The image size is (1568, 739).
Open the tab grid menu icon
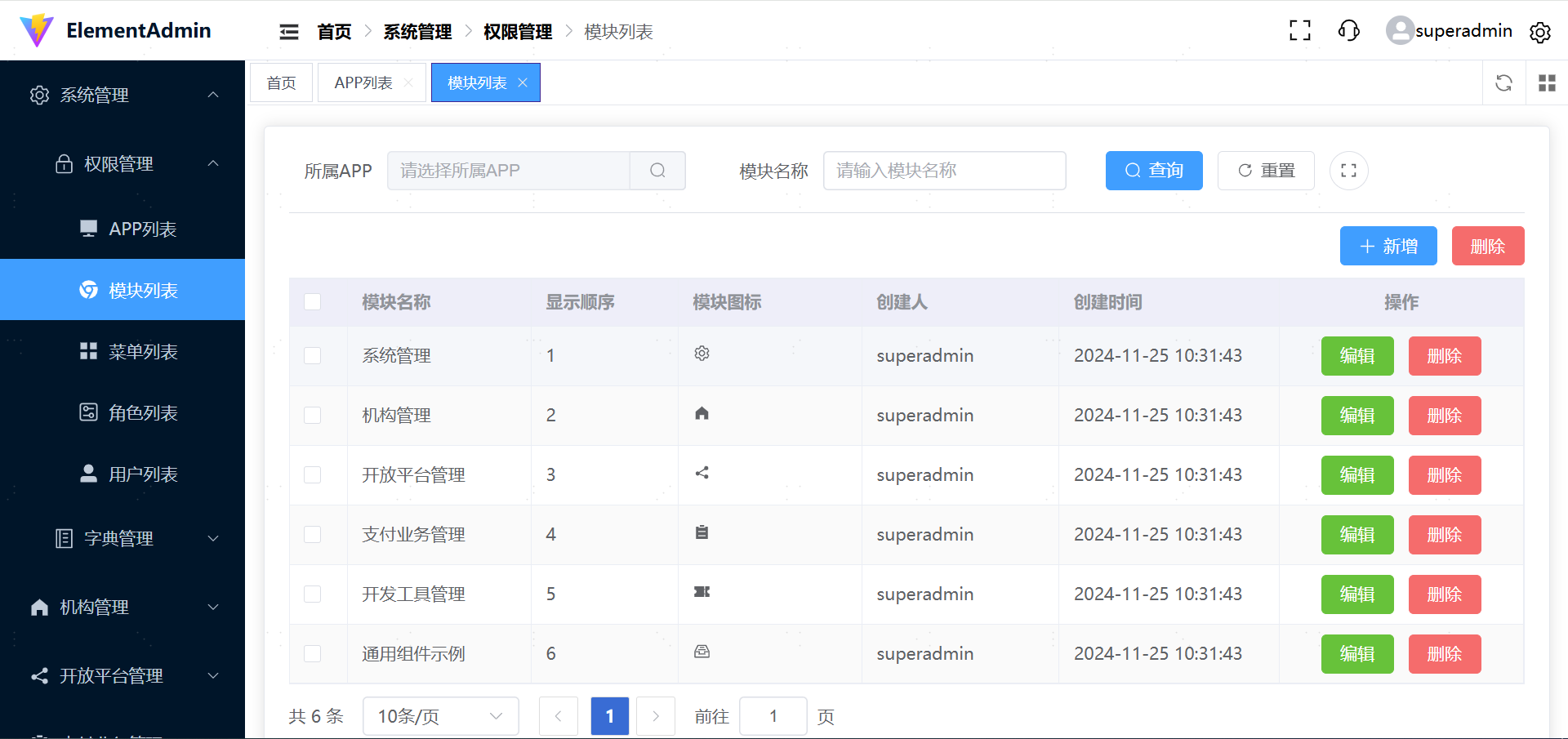click(1547, 82)
